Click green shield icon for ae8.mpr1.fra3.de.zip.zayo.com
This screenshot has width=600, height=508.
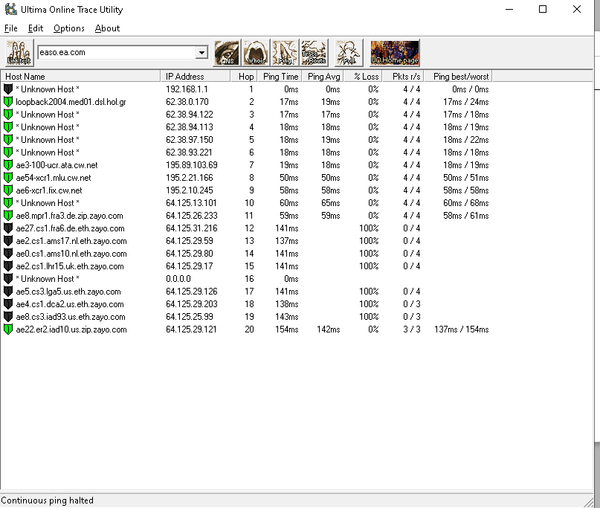tap(8, 215)
